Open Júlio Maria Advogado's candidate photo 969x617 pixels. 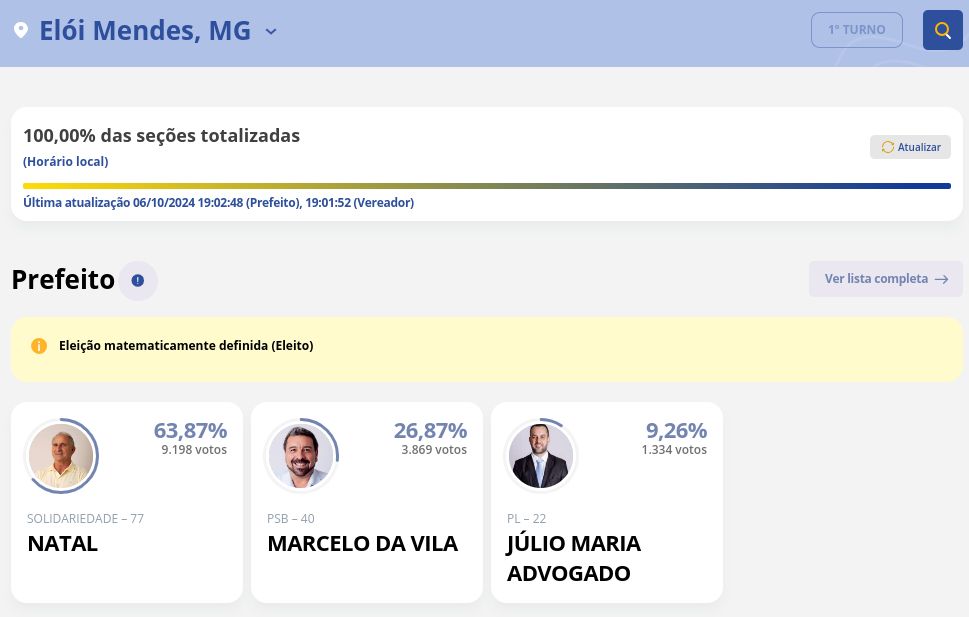tap(541, 456)
